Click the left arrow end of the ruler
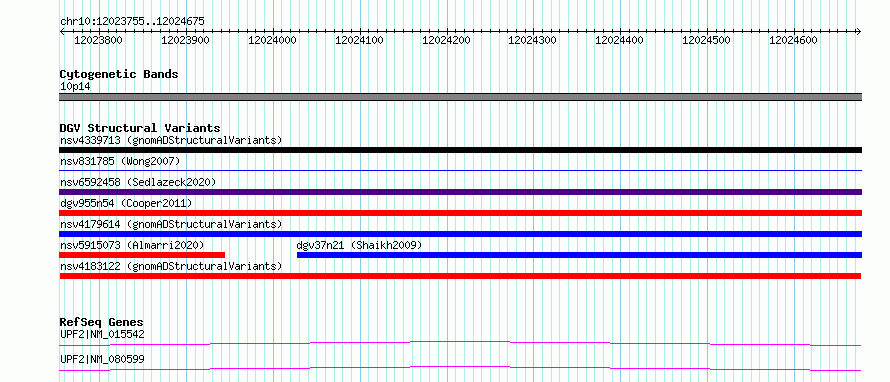Viewport: 890px width, 382px height. pyautogui.click(x=62, y=31)
